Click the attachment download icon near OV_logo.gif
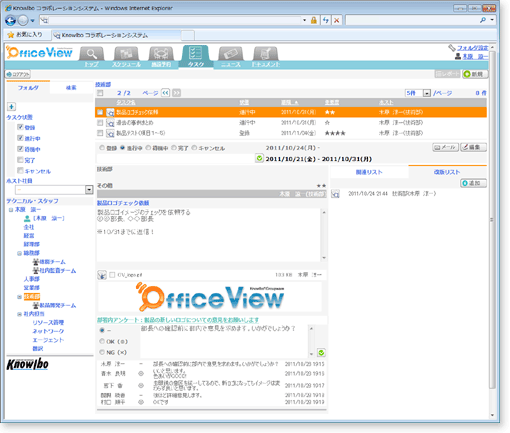Viewport: 510px width, 433px height. click(x=102, y=275)
